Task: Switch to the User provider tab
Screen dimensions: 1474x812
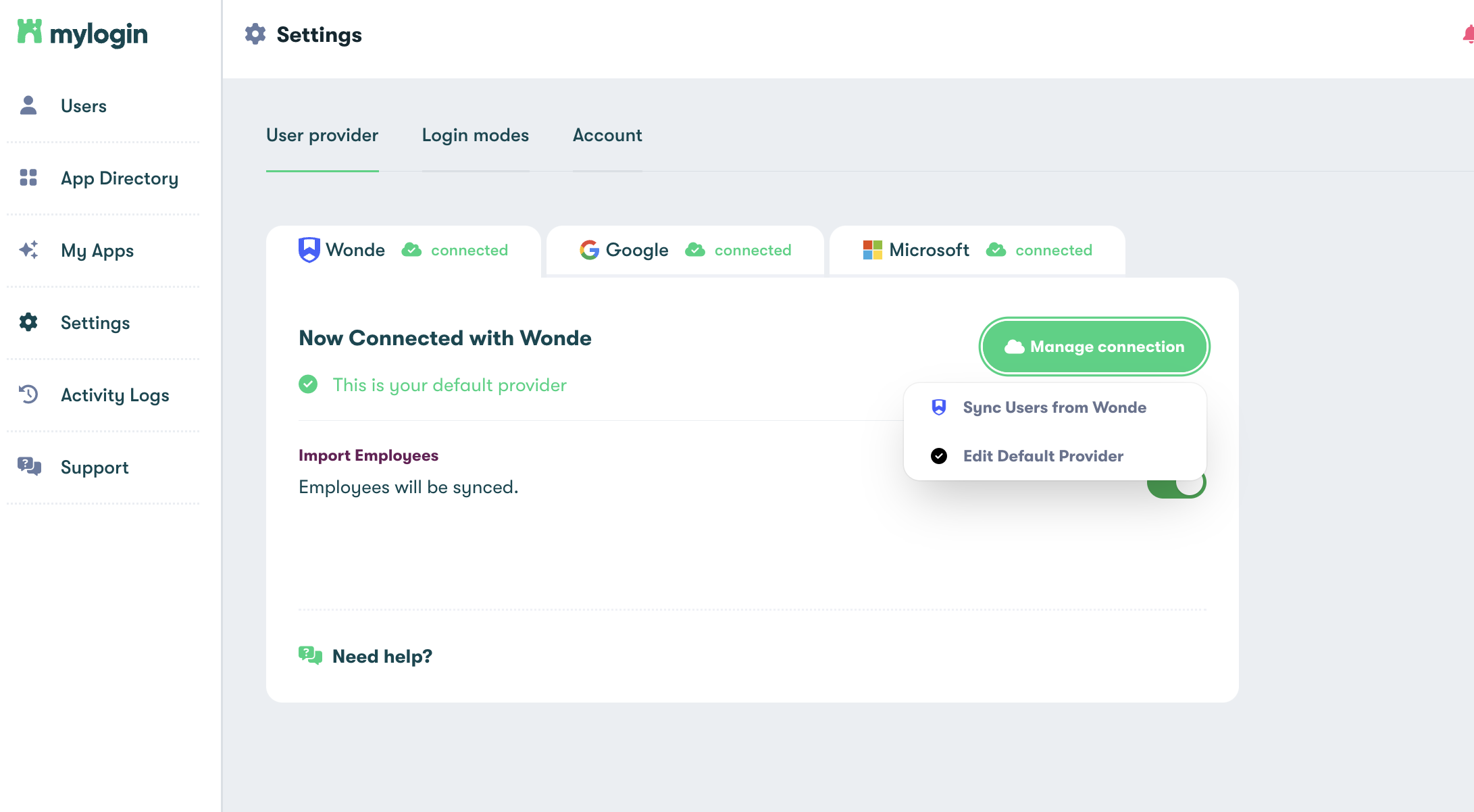Action: [322, 135]
